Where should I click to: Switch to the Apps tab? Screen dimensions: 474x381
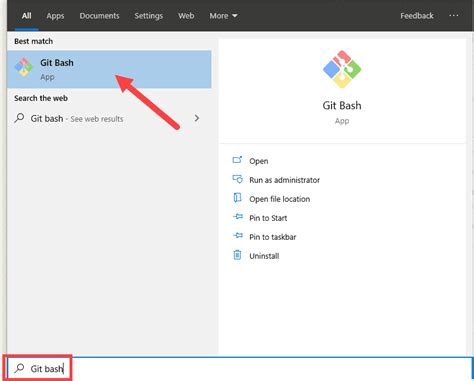pos(55,16)
